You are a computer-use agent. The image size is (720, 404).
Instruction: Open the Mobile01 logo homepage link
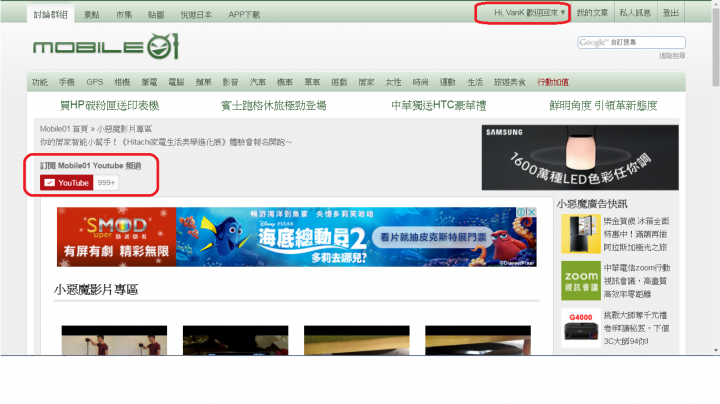click(106, 46)
